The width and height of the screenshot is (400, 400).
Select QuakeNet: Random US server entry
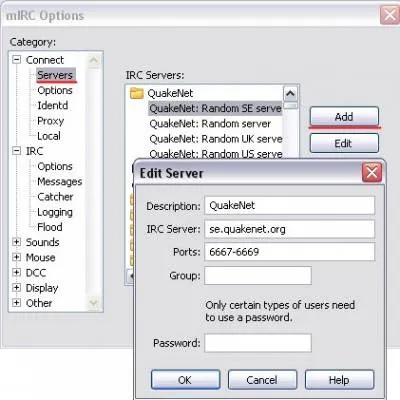pos(216,154)
